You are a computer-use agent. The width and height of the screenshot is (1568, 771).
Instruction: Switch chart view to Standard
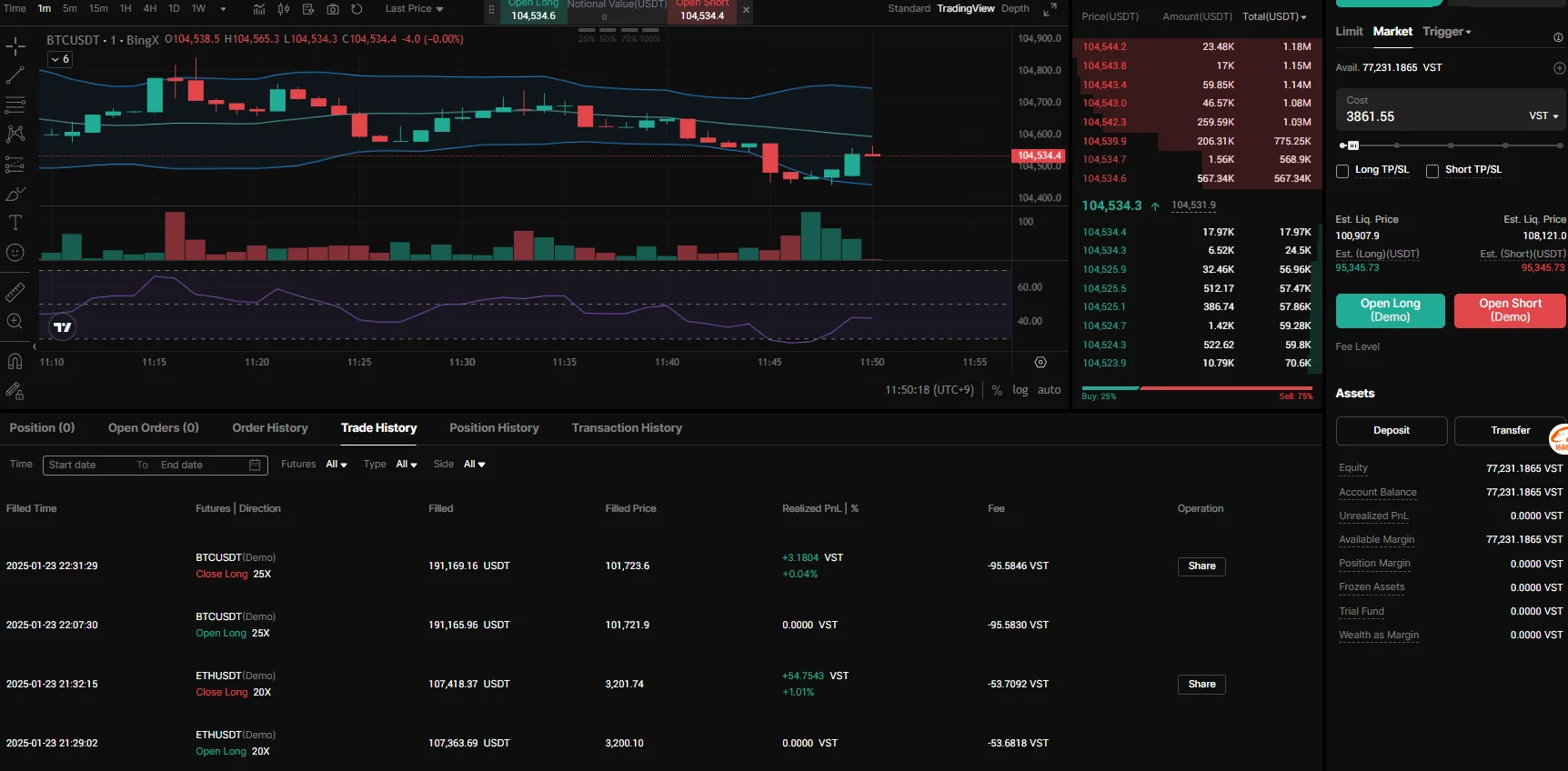click(909, 9)
